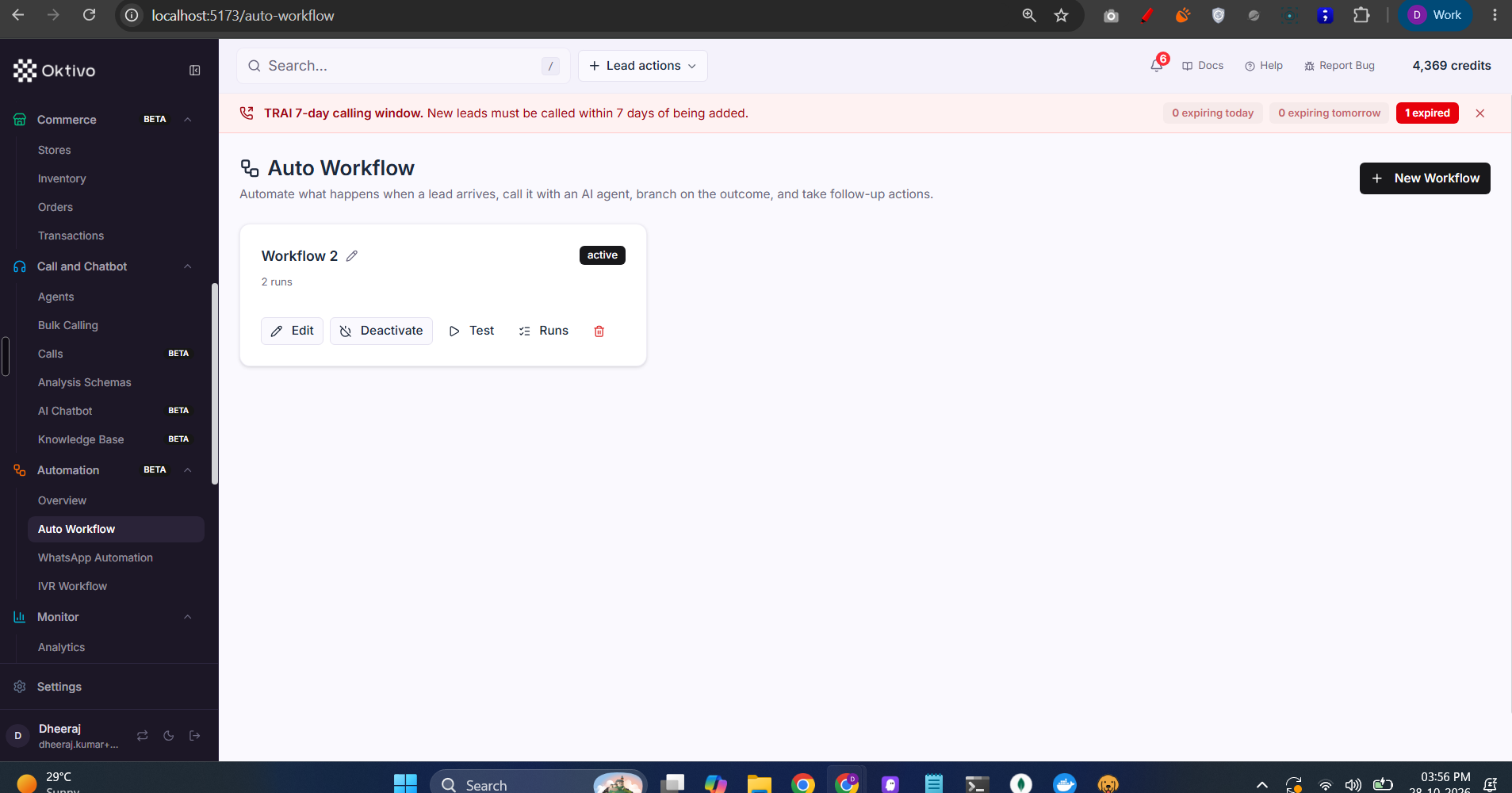The width and height of the screenshot is (1512, 793).
Task: Test Workflow 2
Action: pyautogui.click(x=472, y=331)
